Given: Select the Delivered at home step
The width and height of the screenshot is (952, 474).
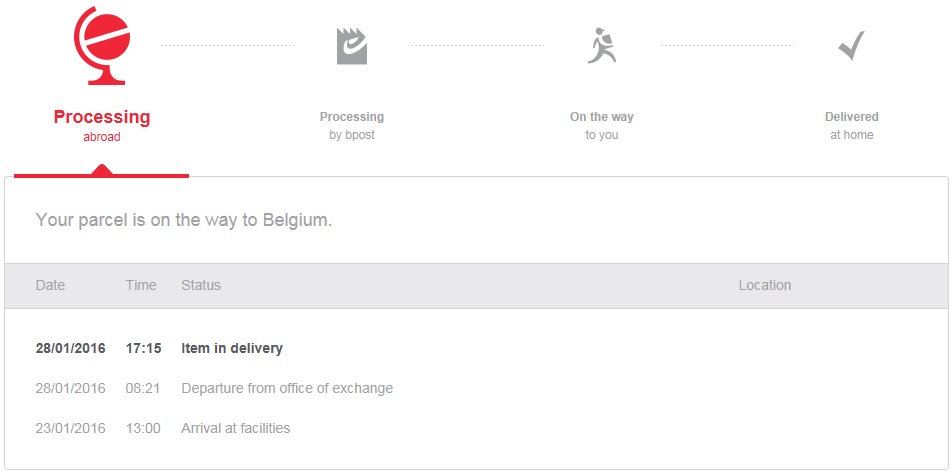Looking at the screenshot, I should pos(851,125).
